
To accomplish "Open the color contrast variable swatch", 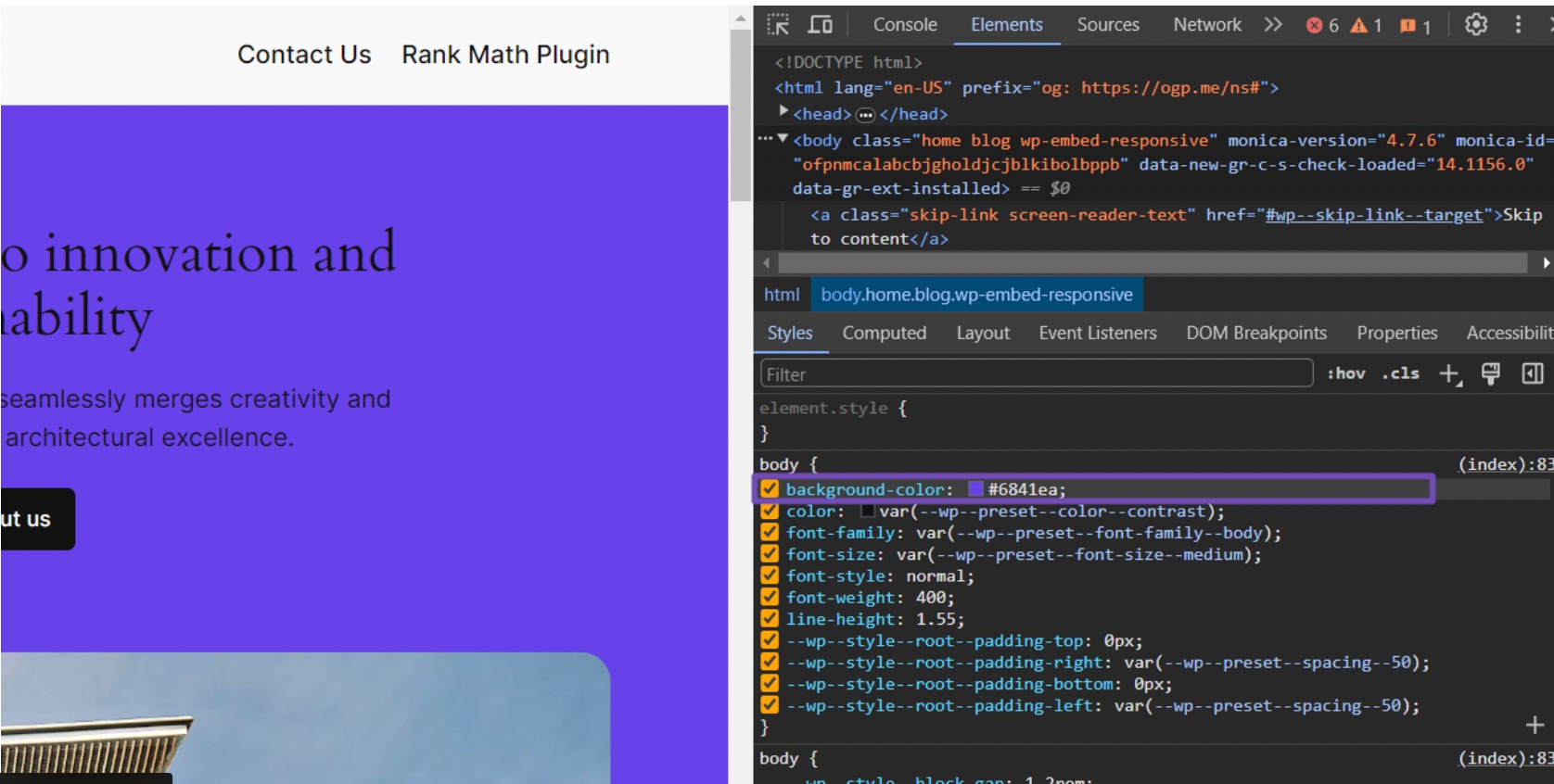I will pyautogui.click(x=868, y=511).
